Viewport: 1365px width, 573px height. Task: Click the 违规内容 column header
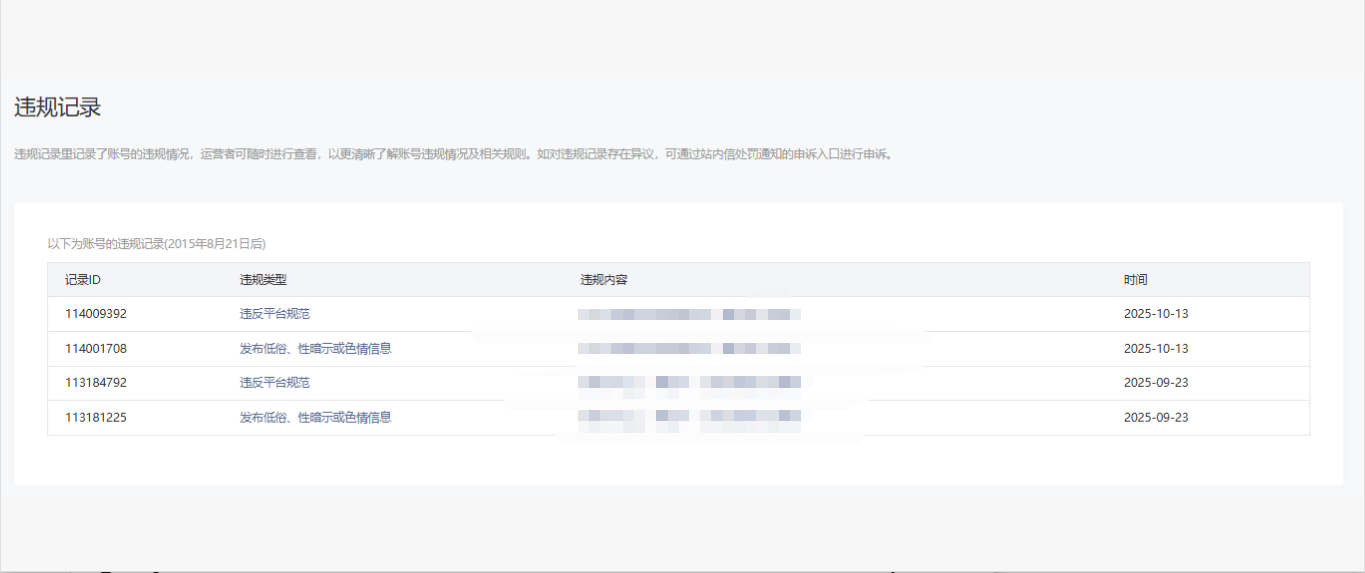point(604,280)
